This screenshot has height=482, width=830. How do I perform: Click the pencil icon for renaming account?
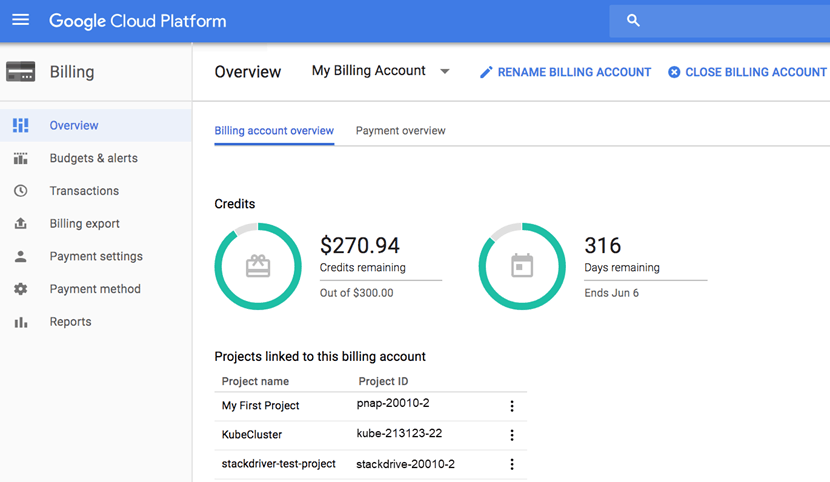click(x=486, y=72)
